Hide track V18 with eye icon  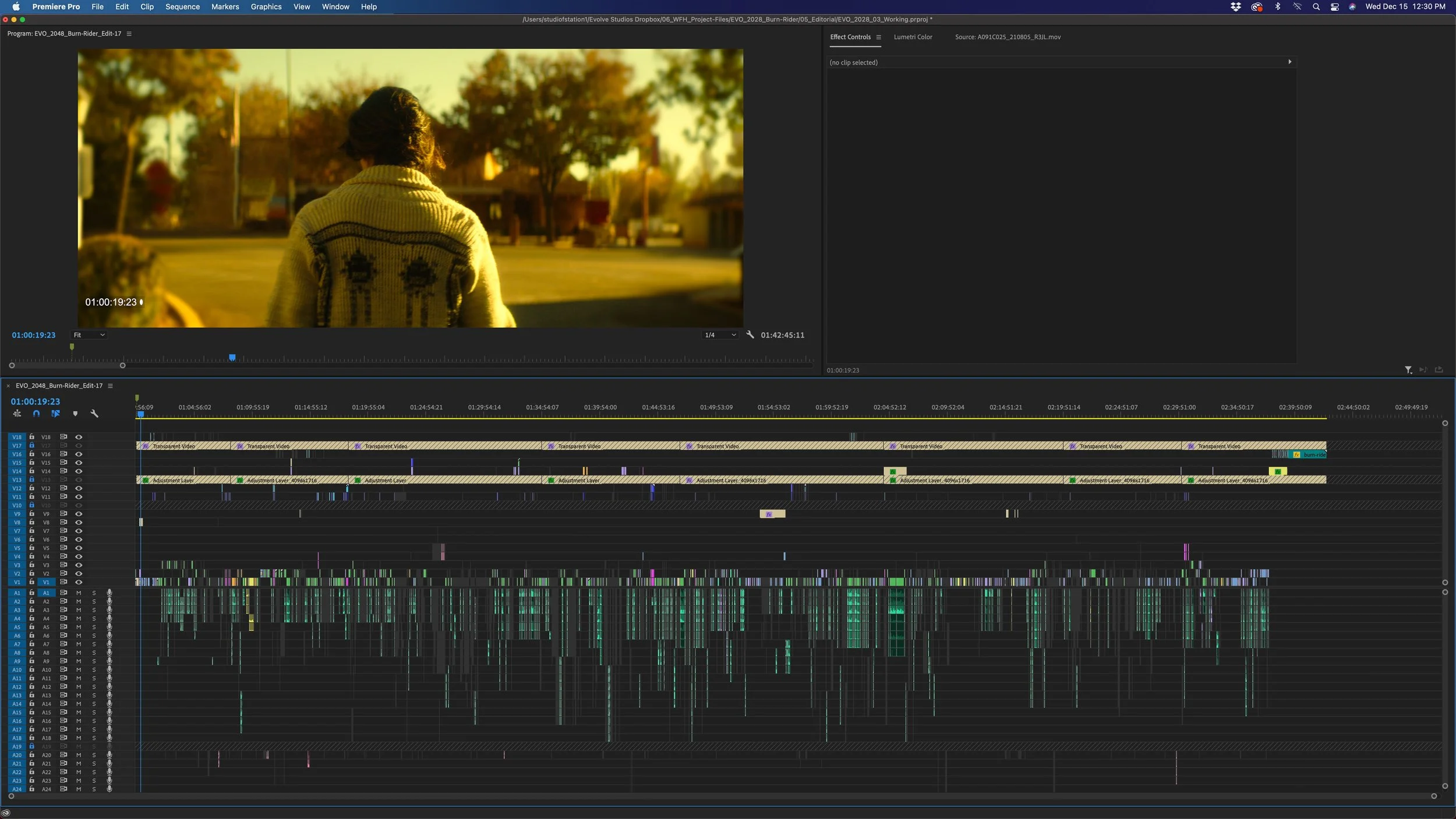79,437
